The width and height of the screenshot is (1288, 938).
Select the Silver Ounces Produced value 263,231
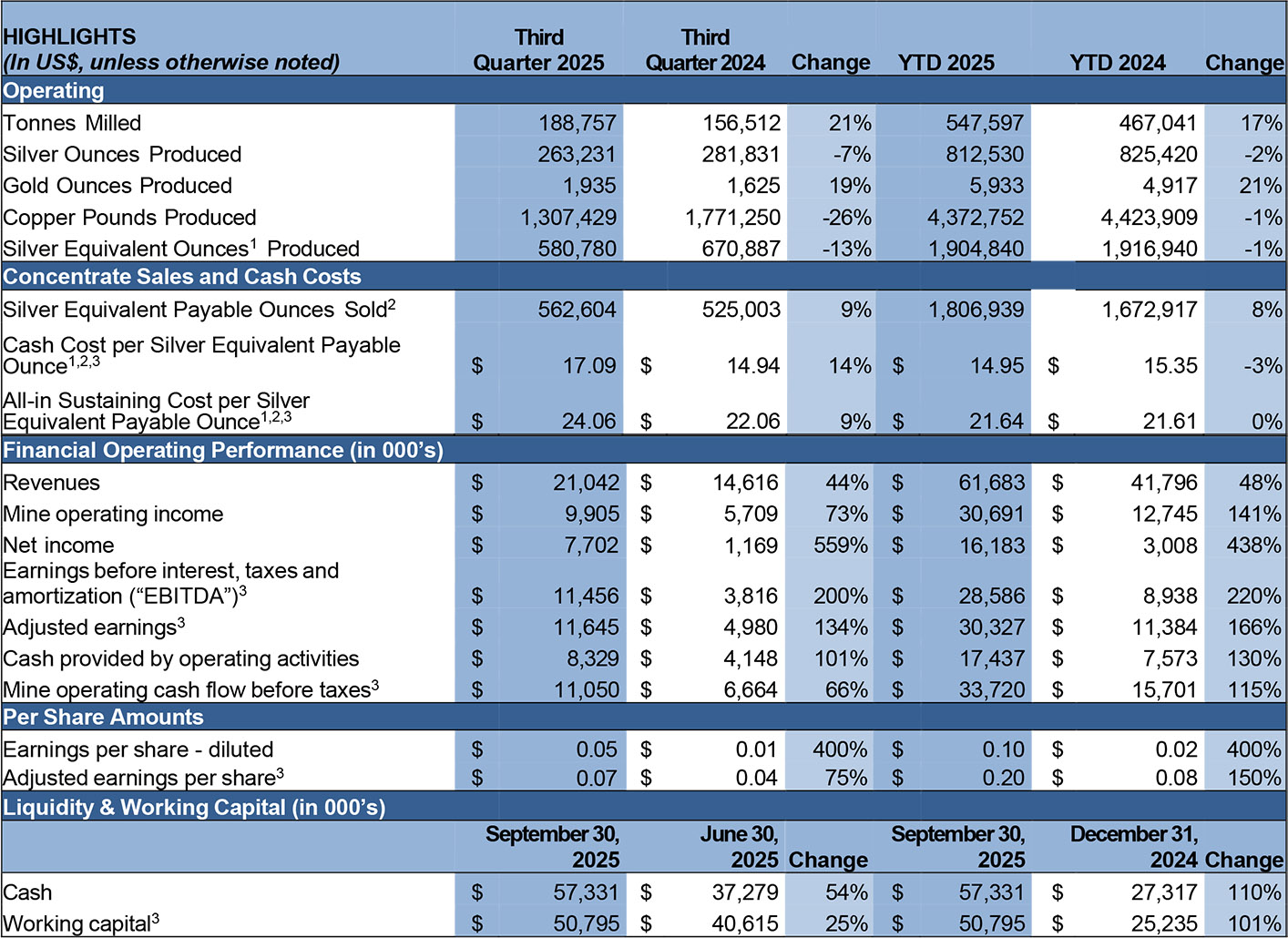(x=577, y=154)
